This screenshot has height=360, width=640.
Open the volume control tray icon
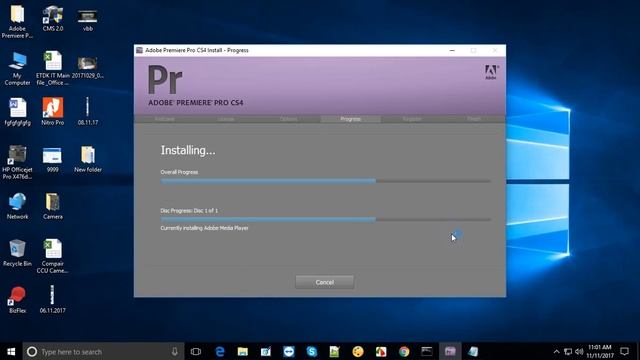[x=579, y=351]
